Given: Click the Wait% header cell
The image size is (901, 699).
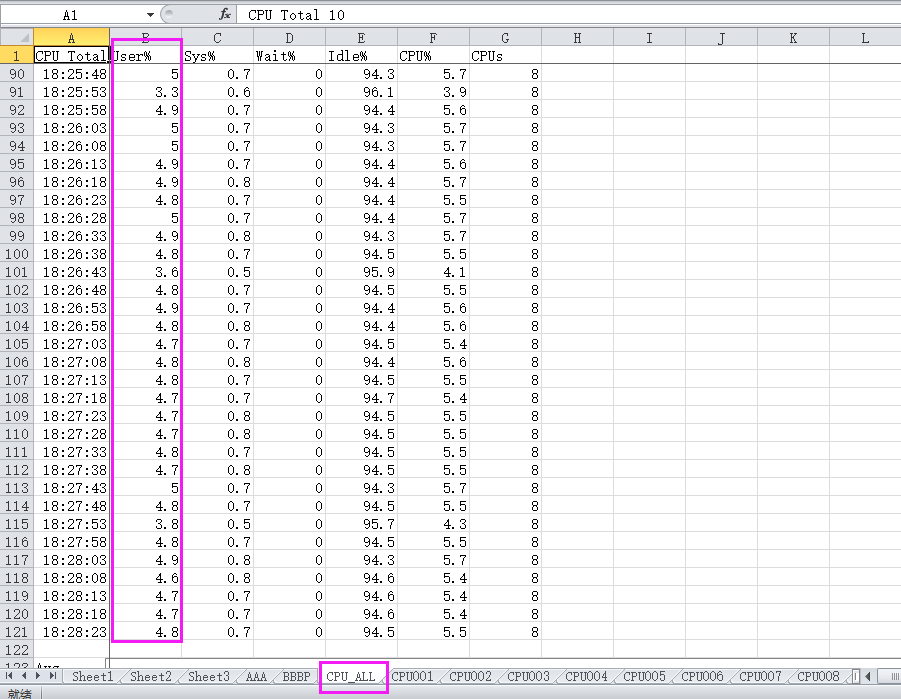Looking at the screenshot, I should 290,56.
